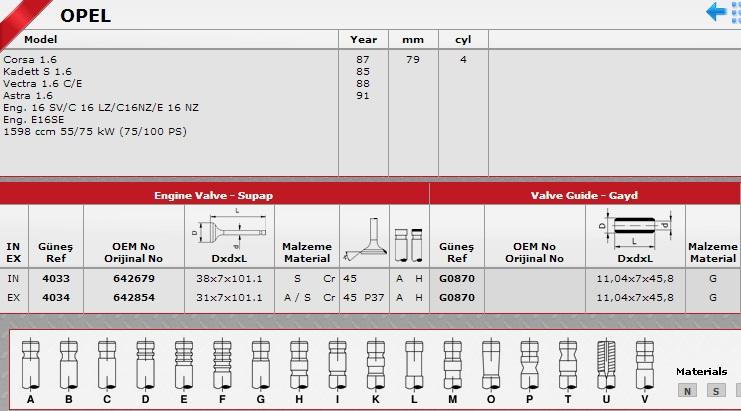The height and width of the screenshot is (411, 741).
Task: Click the Model column header
Action: [41, 39]
